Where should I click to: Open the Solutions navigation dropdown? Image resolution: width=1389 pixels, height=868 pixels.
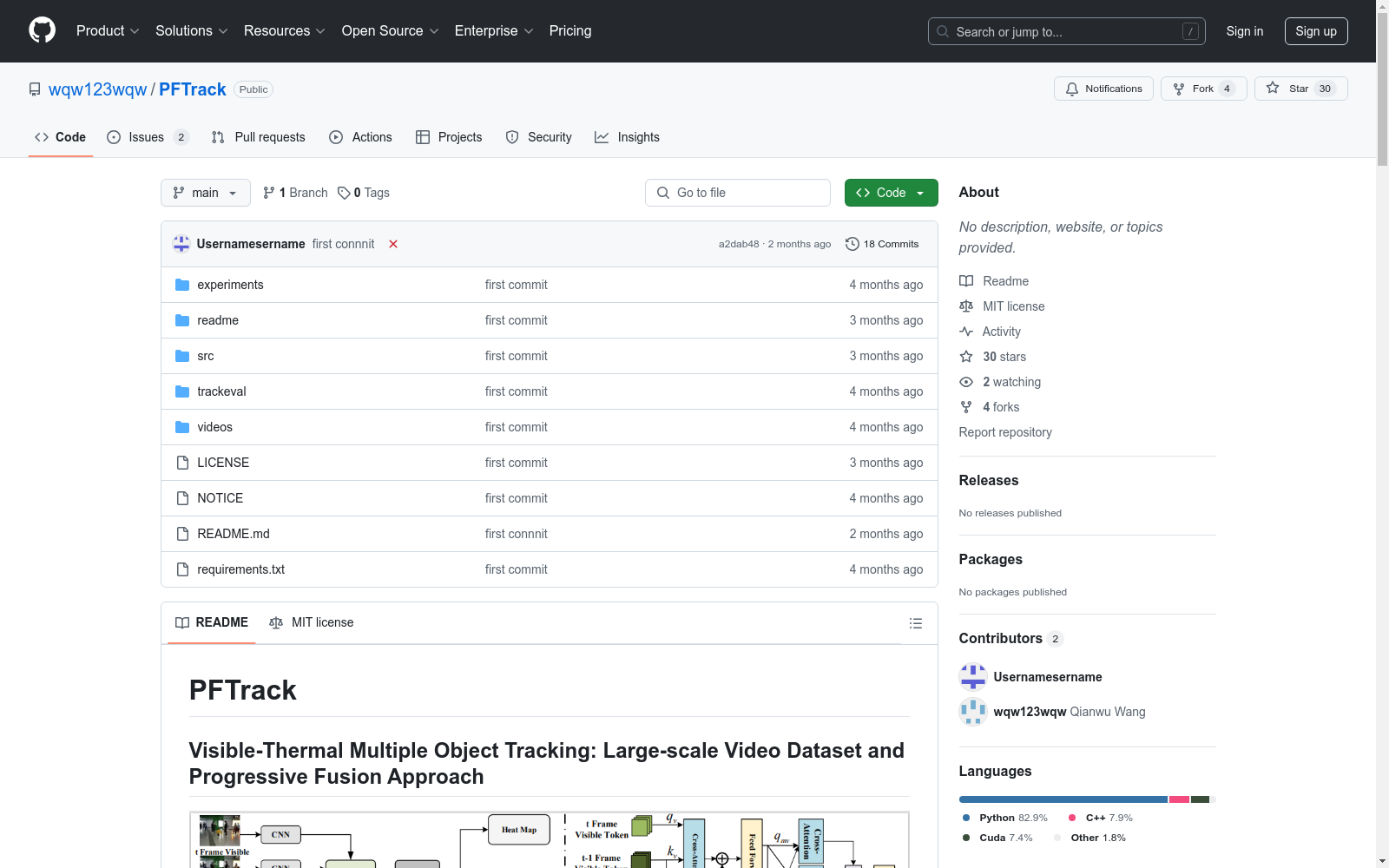point(191,30)
